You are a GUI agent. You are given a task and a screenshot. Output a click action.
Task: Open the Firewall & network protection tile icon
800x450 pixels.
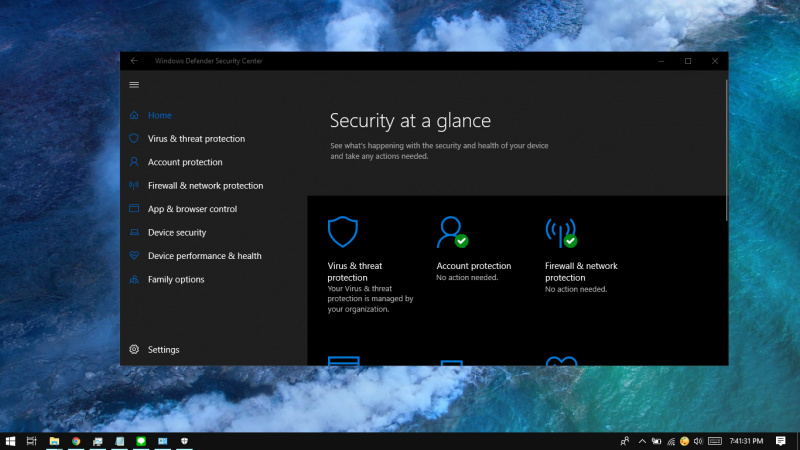(560, 232)
